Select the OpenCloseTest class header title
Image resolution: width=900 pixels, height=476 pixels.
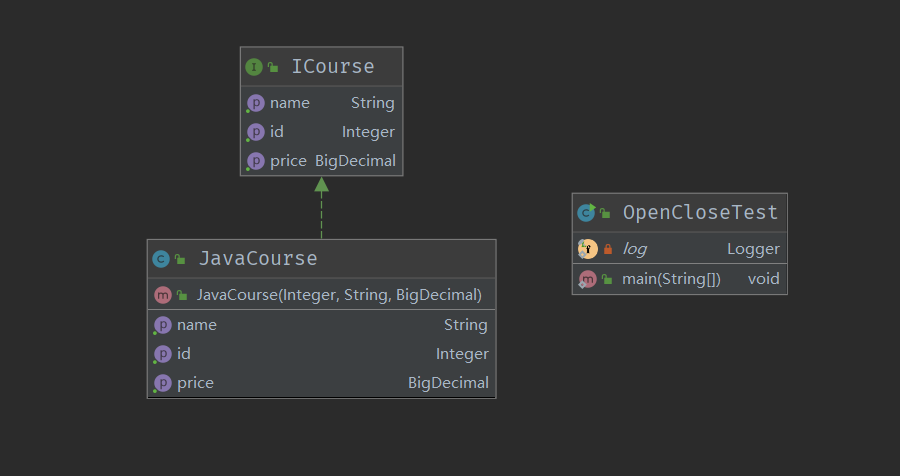(x=700, y=212)
